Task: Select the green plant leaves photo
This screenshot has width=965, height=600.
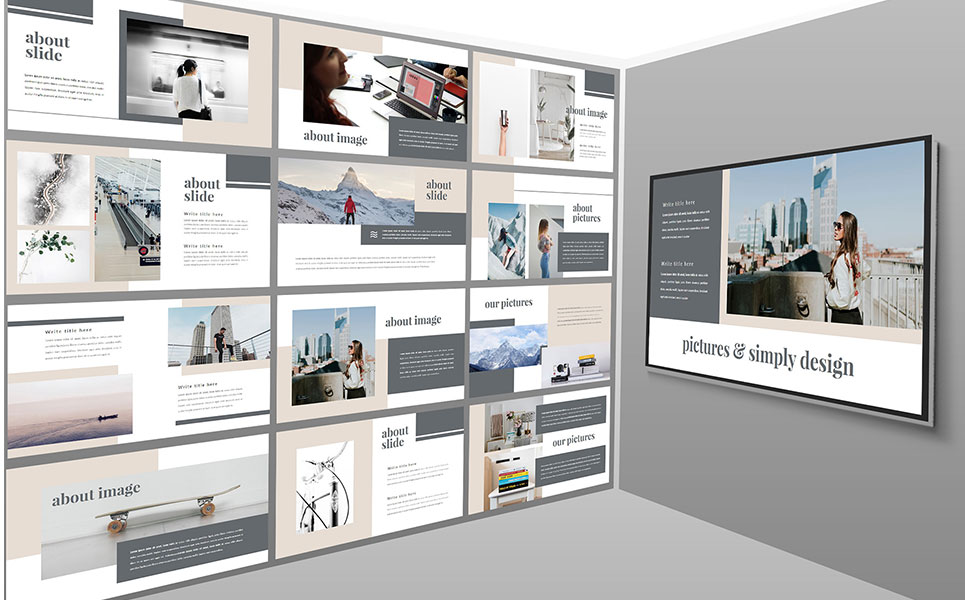Action: 52,248
